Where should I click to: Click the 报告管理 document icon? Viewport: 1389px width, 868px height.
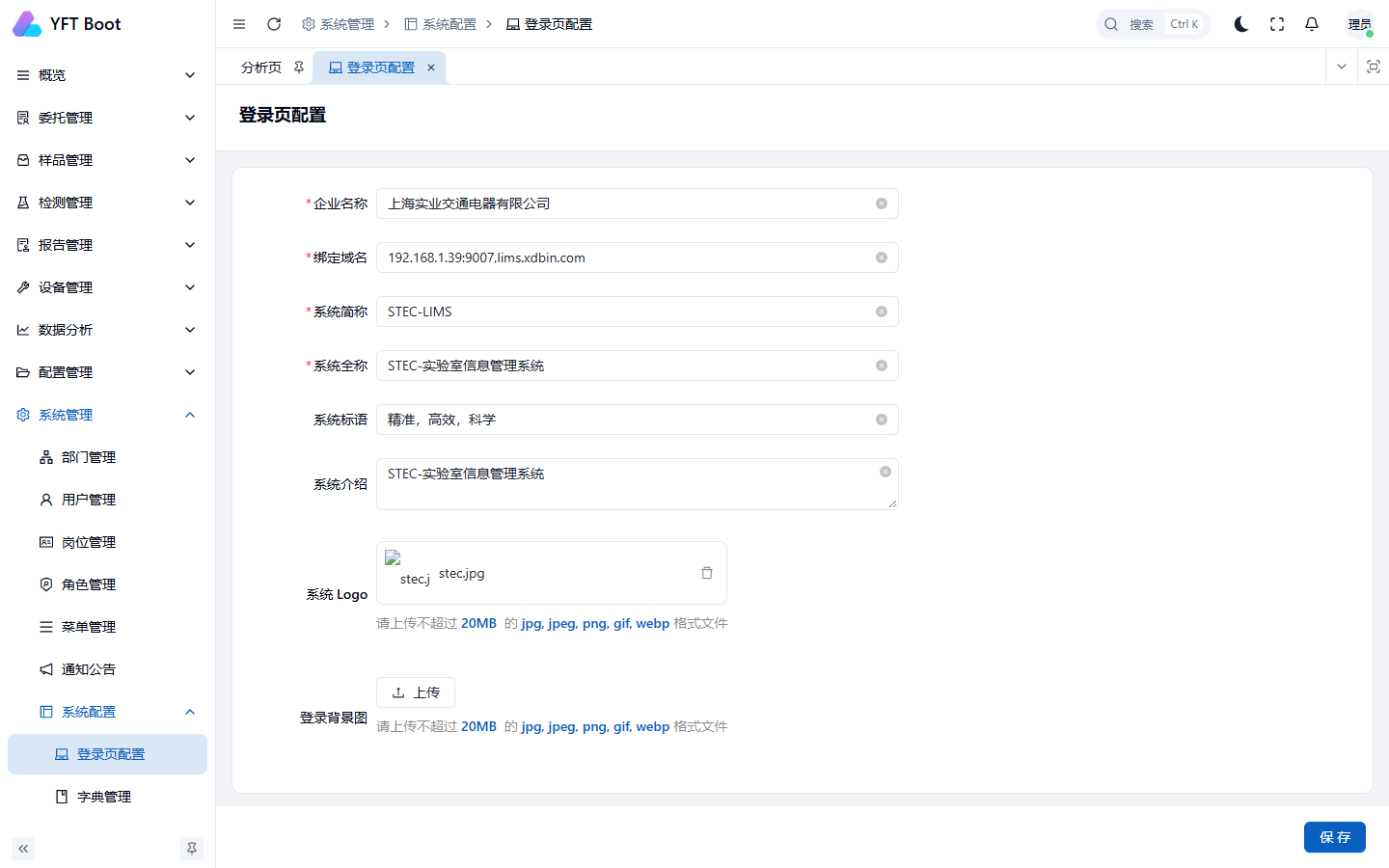point(23,245)
